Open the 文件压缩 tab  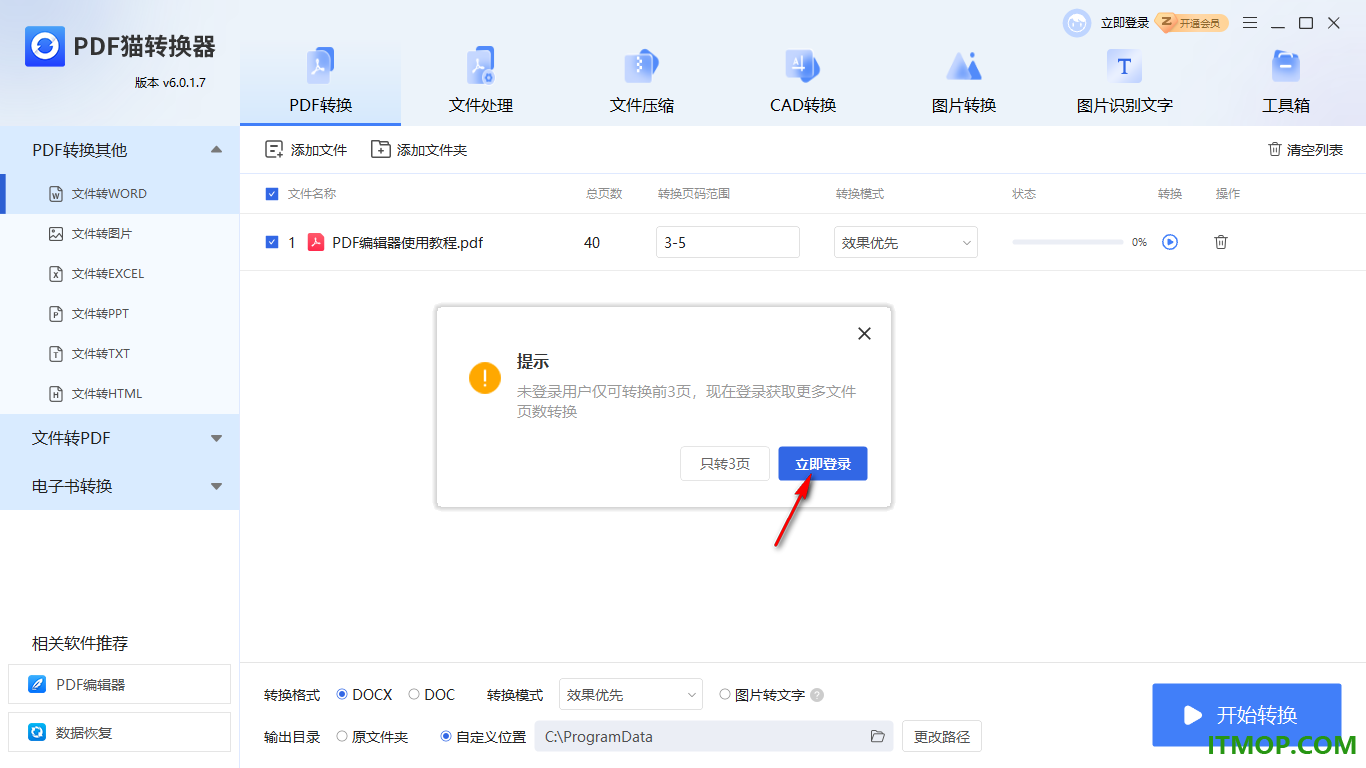[x=642, y=82]
